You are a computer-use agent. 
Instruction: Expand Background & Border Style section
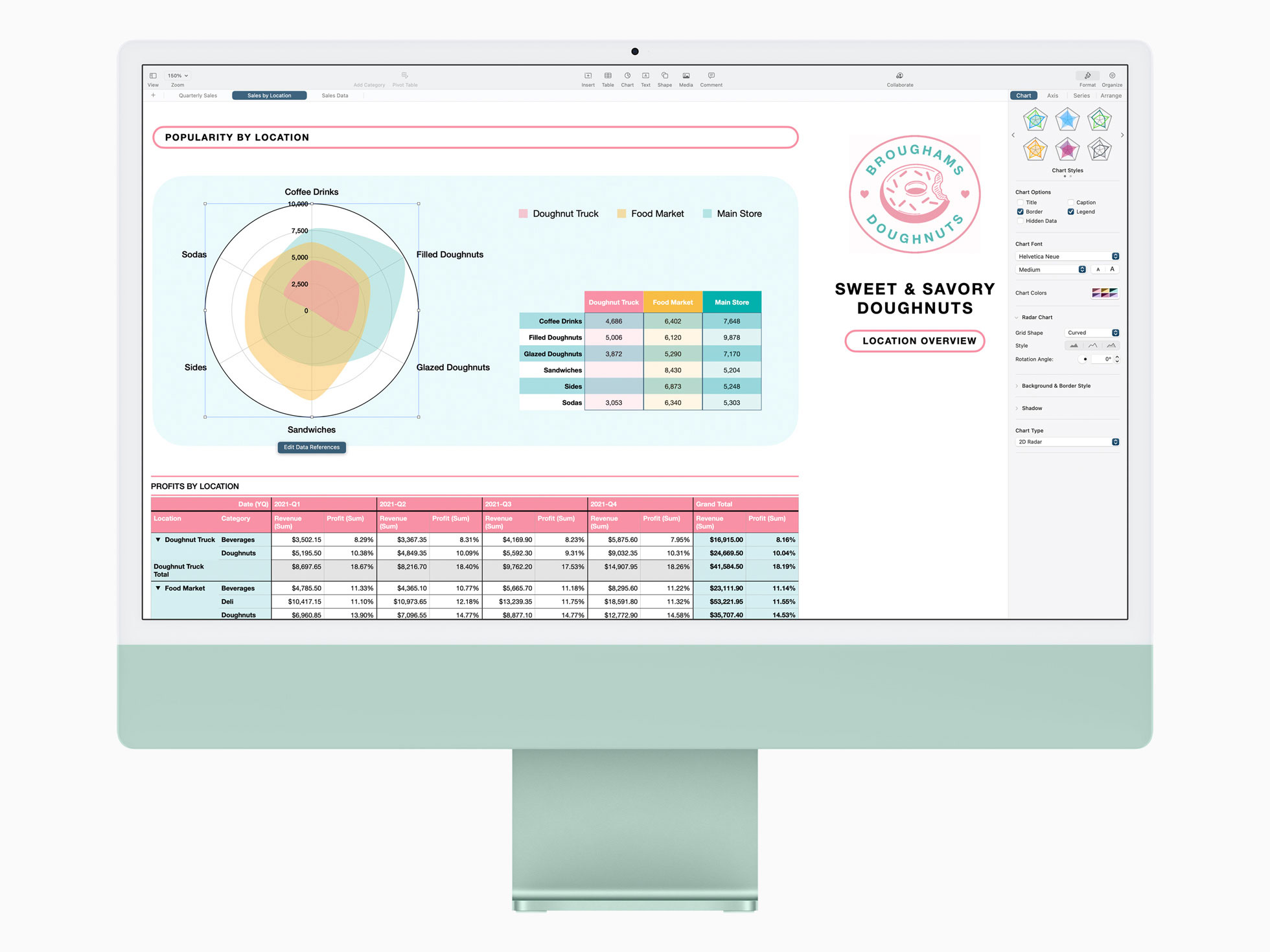click(1056, 386)
